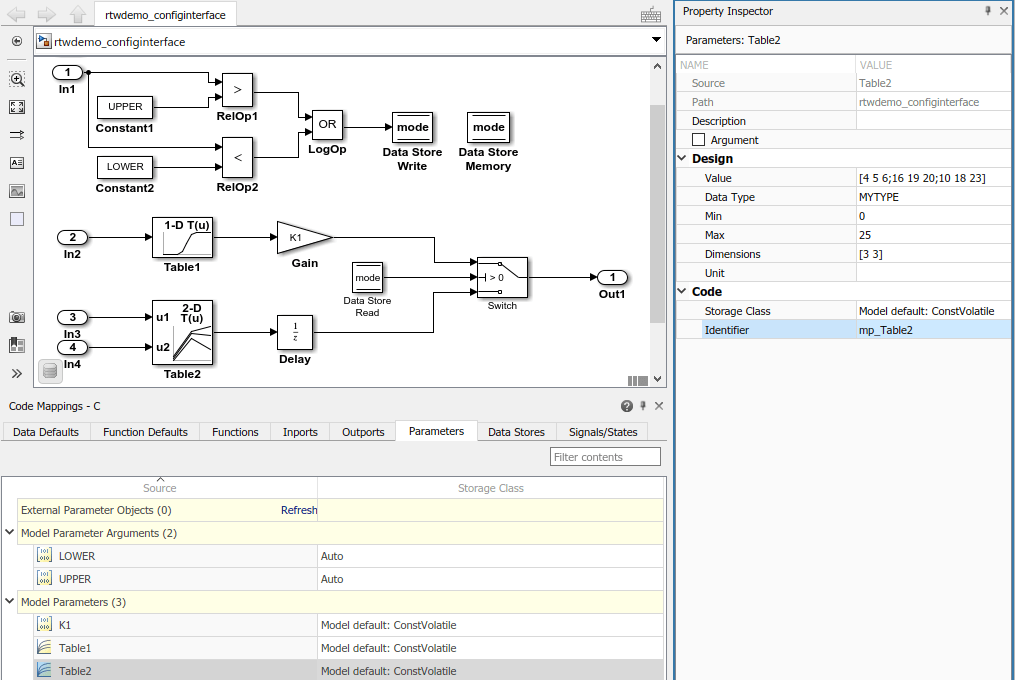Click the Refresh link for External Parameter Objects
This screenshot has height=680, width=1015.
[299, 510]
